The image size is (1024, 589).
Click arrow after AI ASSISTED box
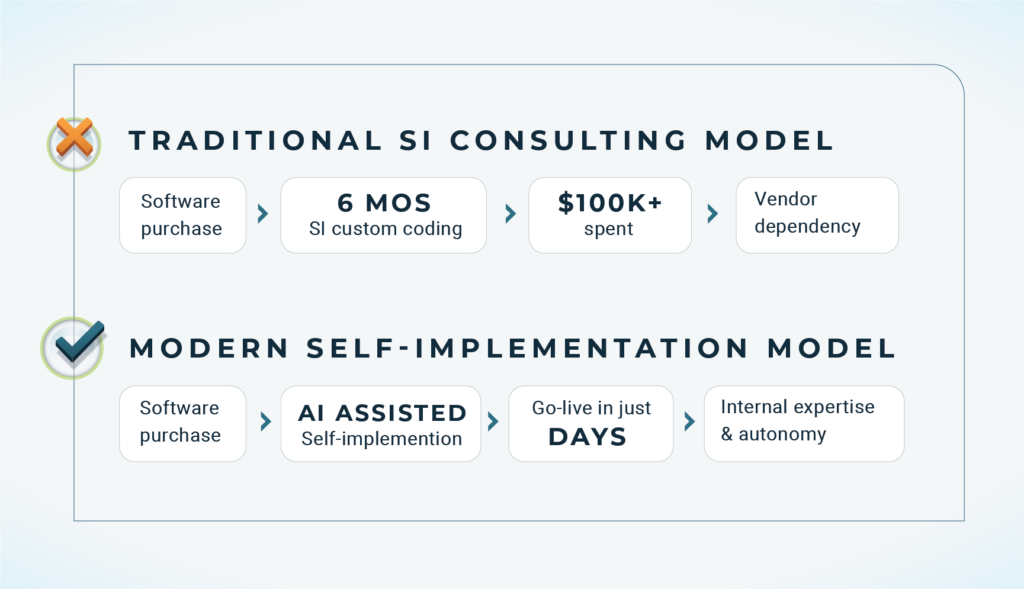pos(493,421)
